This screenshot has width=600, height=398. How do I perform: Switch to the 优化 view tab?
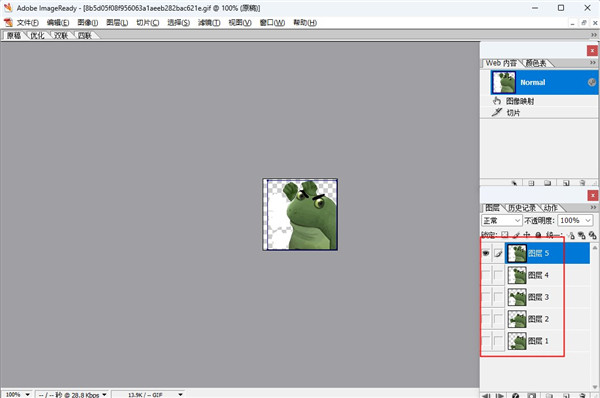tap(38, 36)
